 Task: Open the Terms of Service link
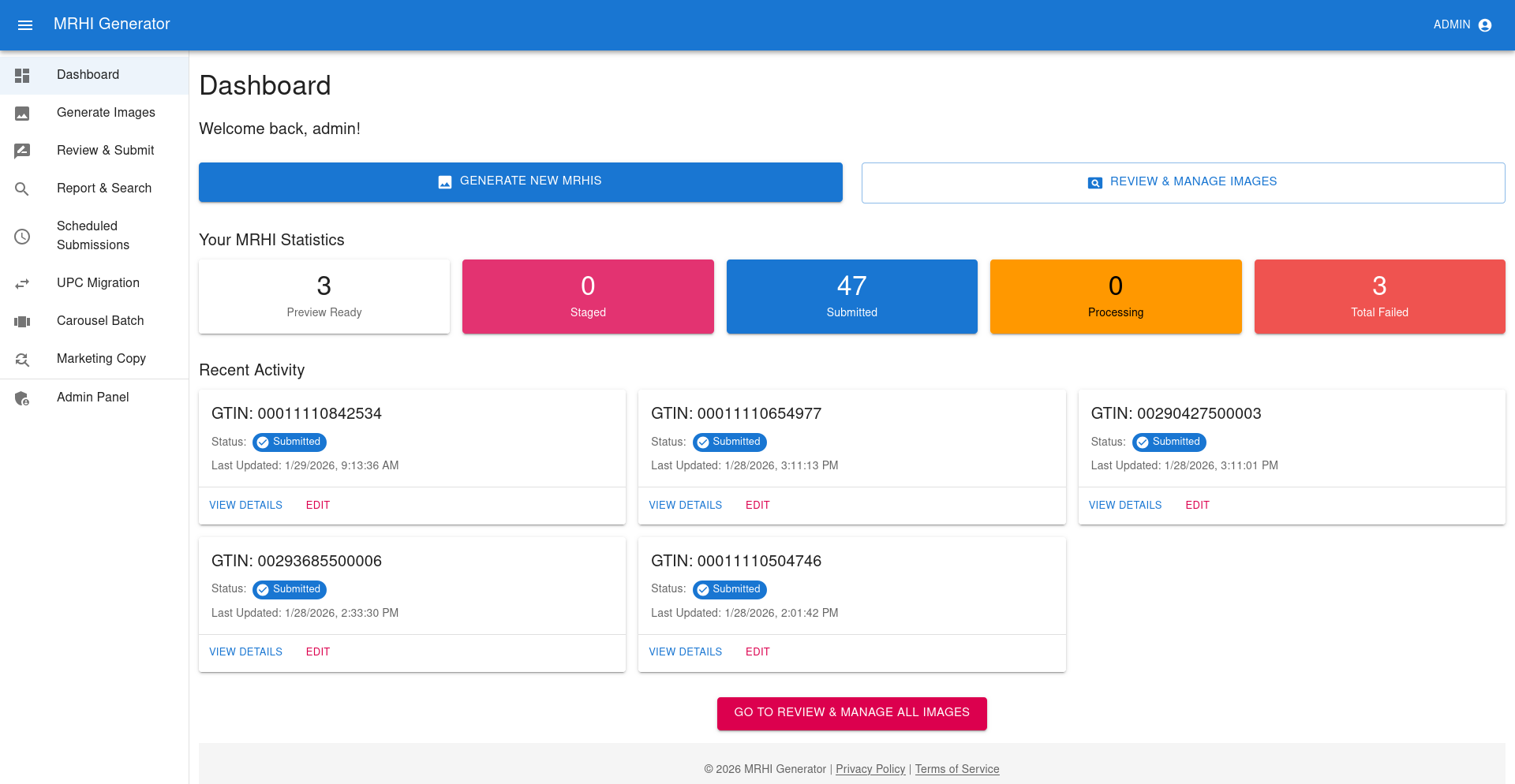click(957, 769)
